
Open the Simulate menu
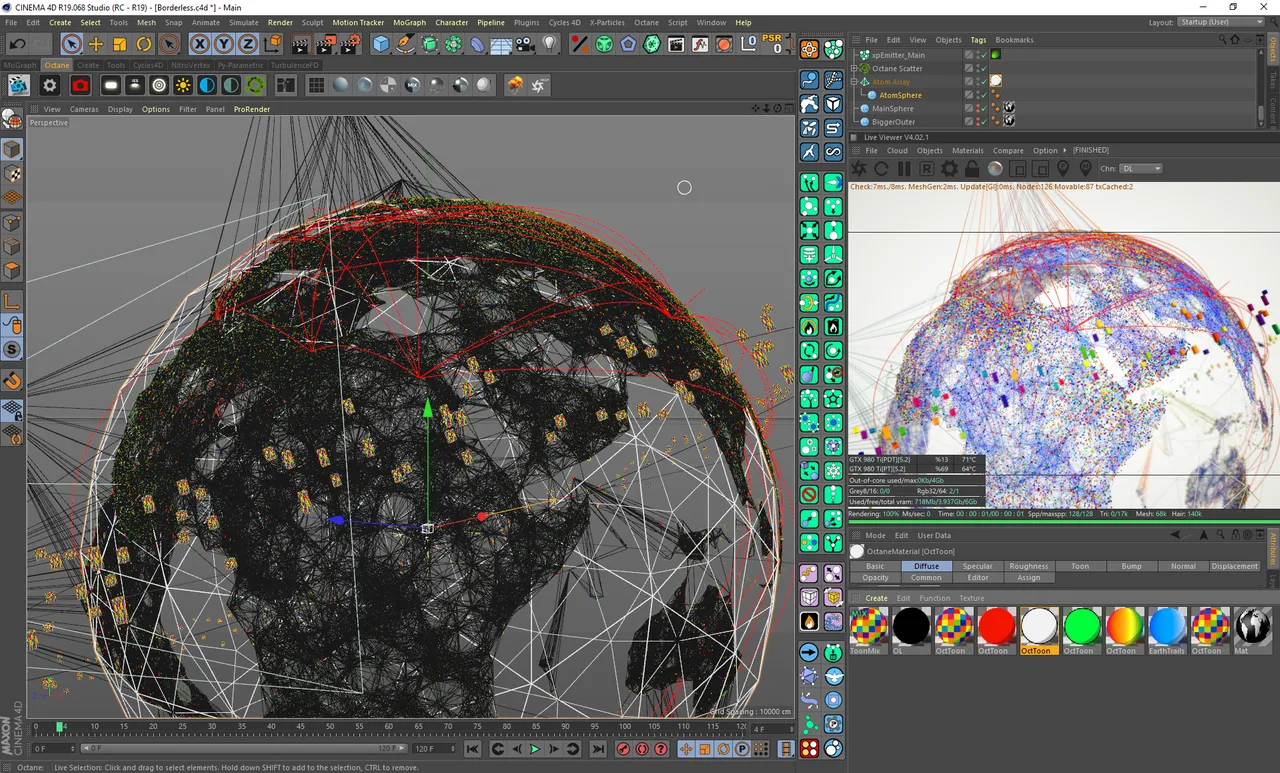(x=244, y=22)
